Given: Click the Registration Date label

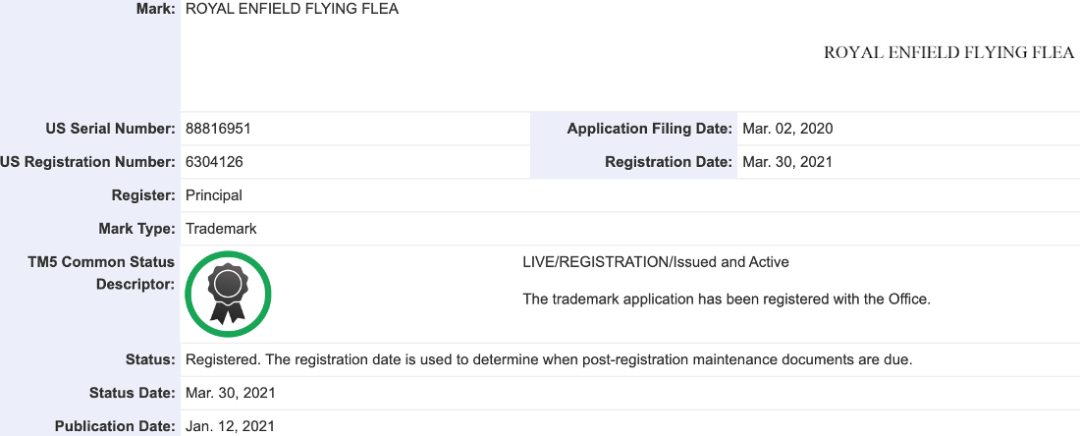Looking at the screenshot, I should coord(669,162).
